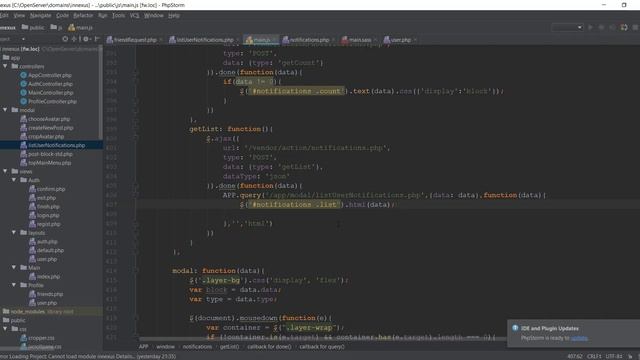The height and width of the screenshot is (360, 640).
Task: Collapse the views folder in project tree
Action: 5,171
